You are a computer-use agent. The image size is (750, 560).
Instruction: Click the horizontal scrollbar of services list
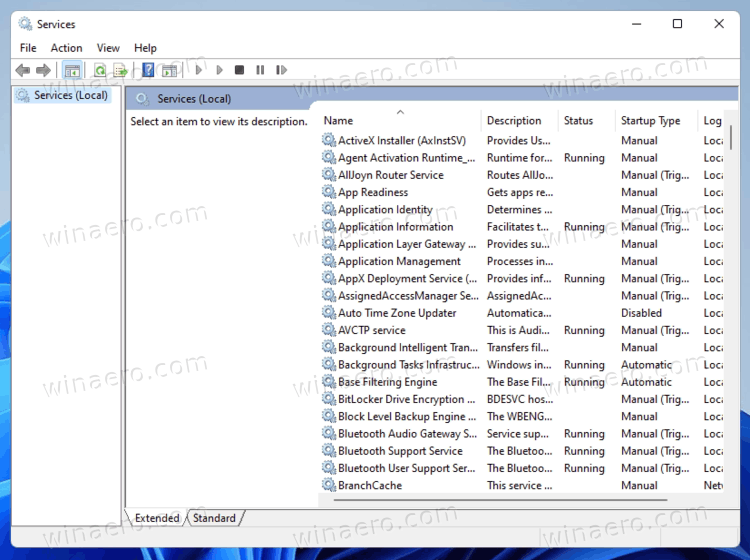click(500, 500)
